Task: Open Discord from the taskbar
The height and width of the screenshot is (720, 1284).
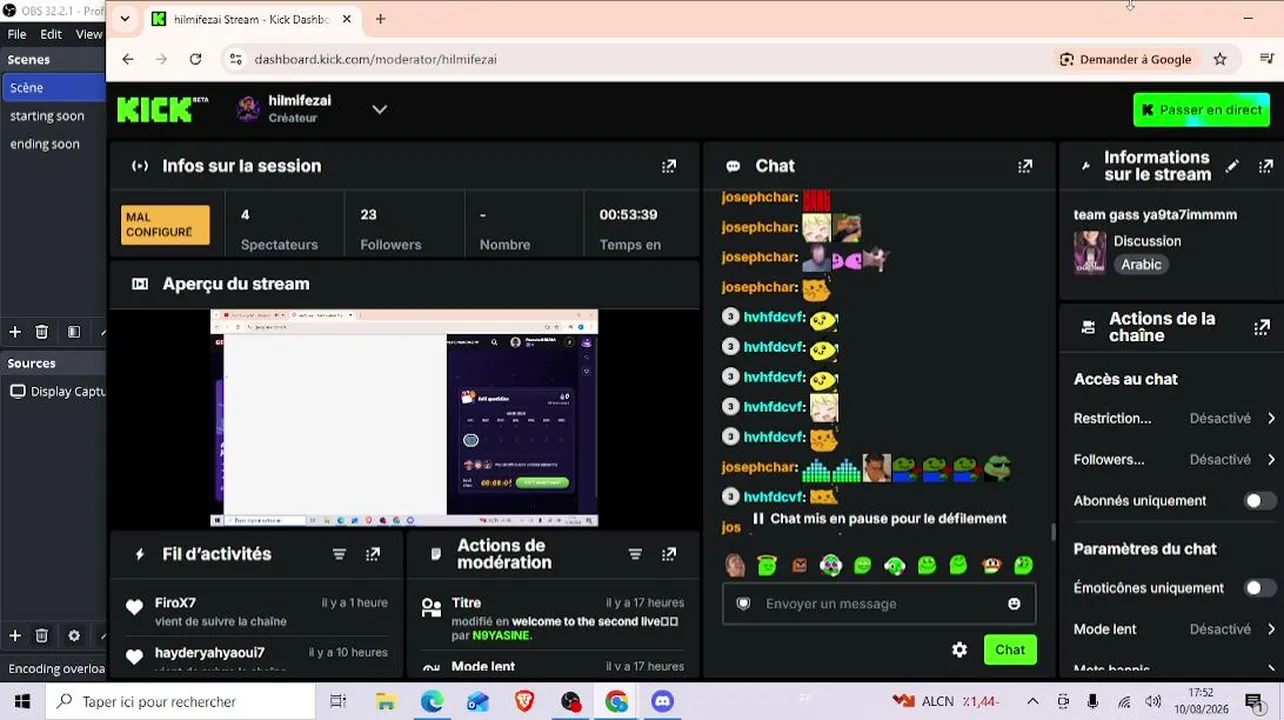Action: [663, 702]
